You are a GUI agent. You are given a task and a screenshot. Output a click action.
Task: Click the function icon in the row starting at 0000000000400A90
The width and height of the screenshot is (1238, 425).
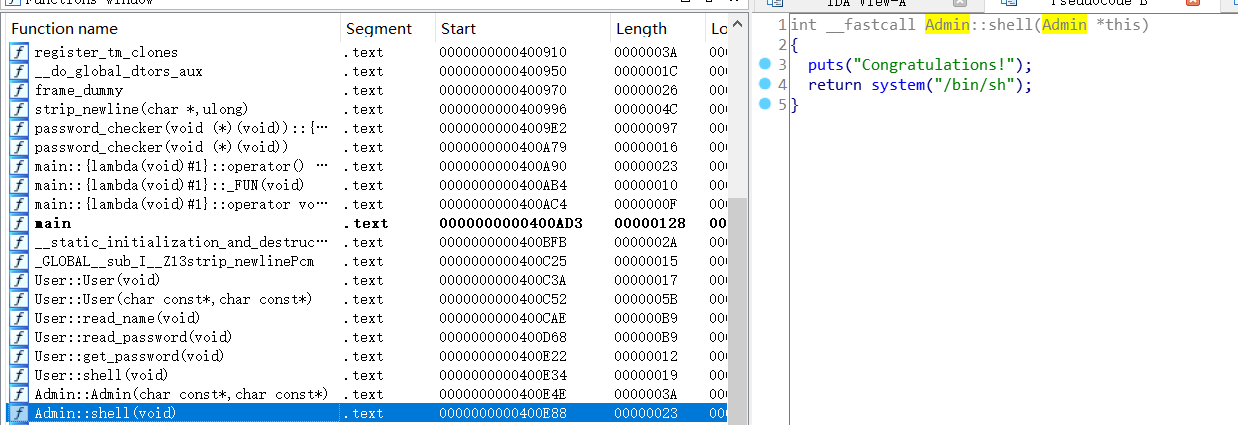[x=18, y=166]
